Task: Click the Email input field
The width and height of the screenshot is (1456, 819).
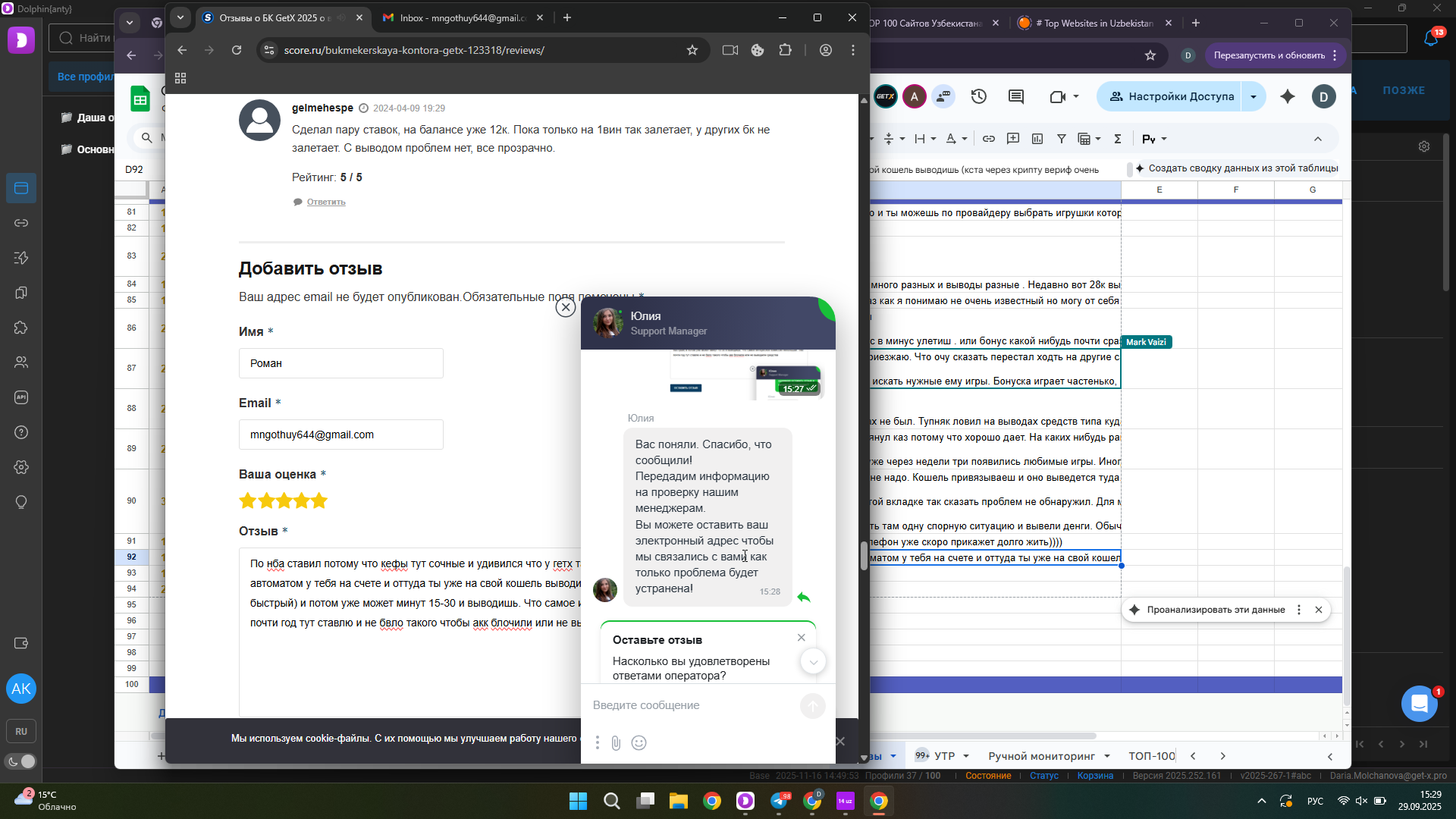Action: click(341, 435)
